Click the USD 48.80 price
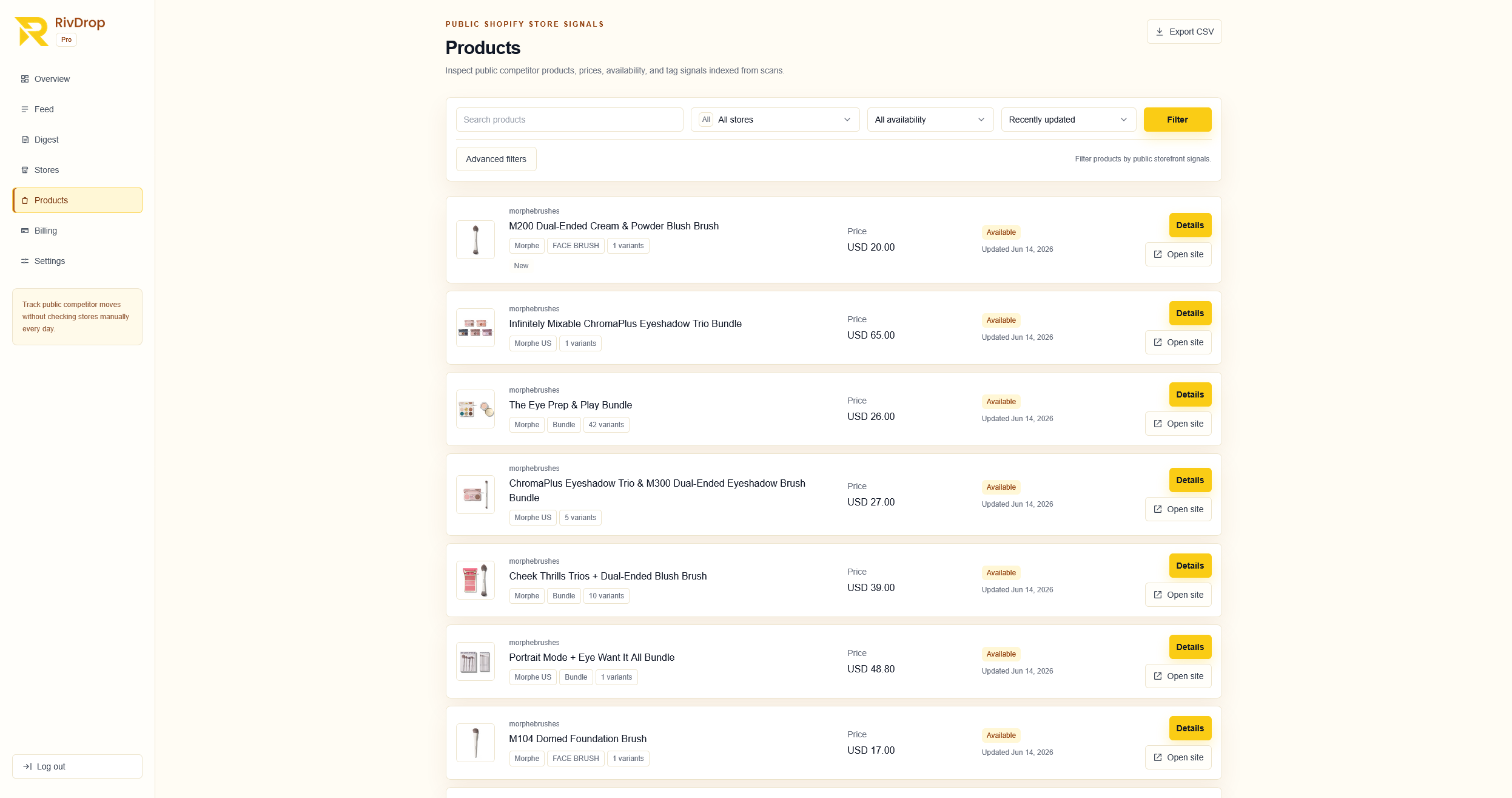This screenshot has height=798, width=1512. click(x=871, y=669)
